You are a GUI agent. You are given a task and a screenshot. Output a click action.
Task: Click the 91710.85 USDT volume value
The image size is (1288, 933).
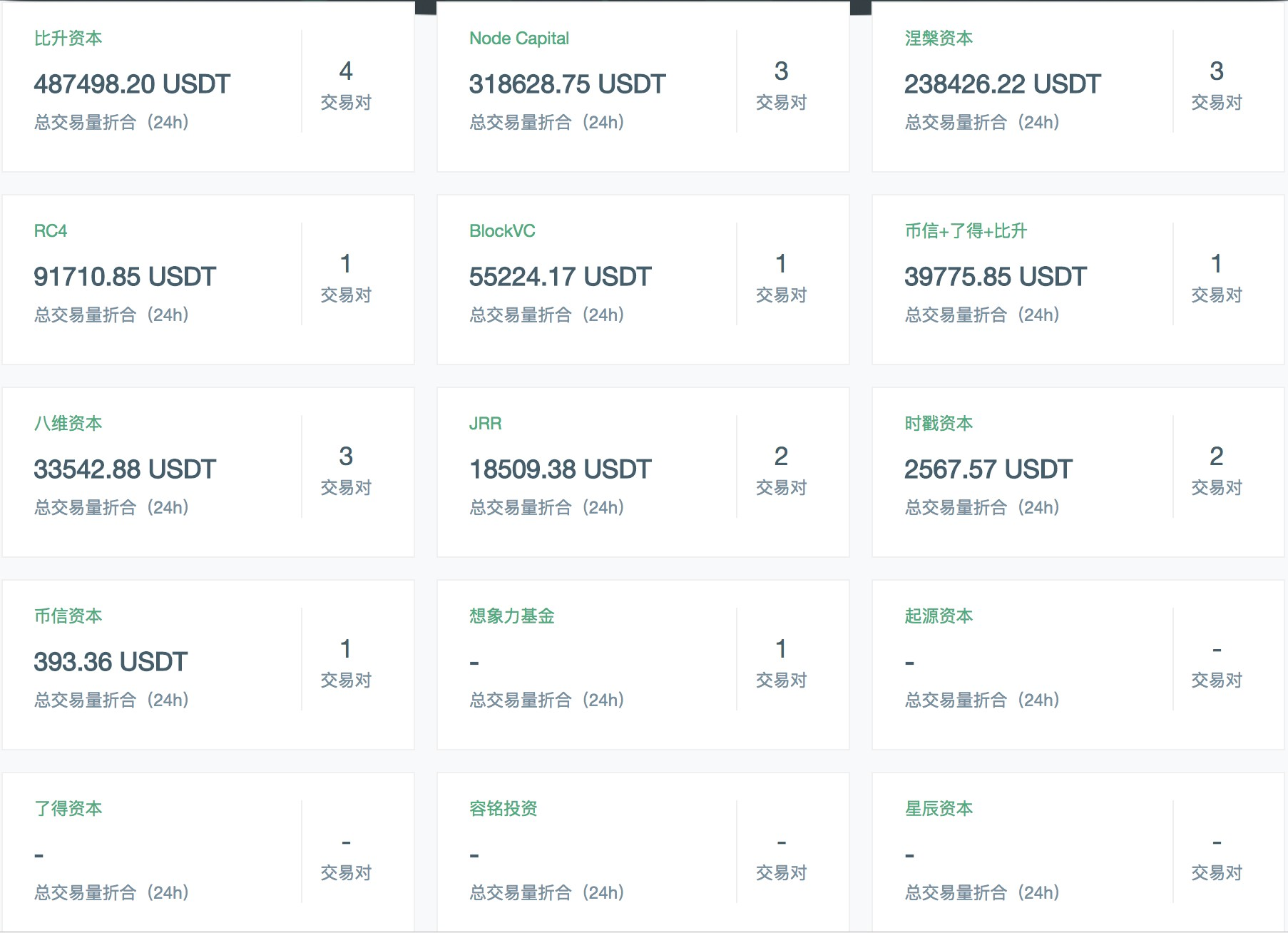pyautogui.click(x=125, y=277)
